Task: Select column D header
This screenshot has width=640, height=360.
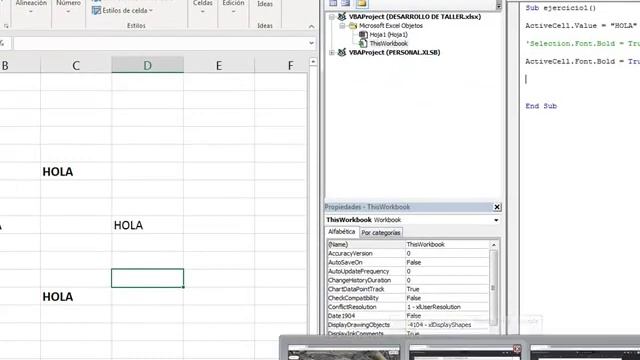Action: point(147,65)
